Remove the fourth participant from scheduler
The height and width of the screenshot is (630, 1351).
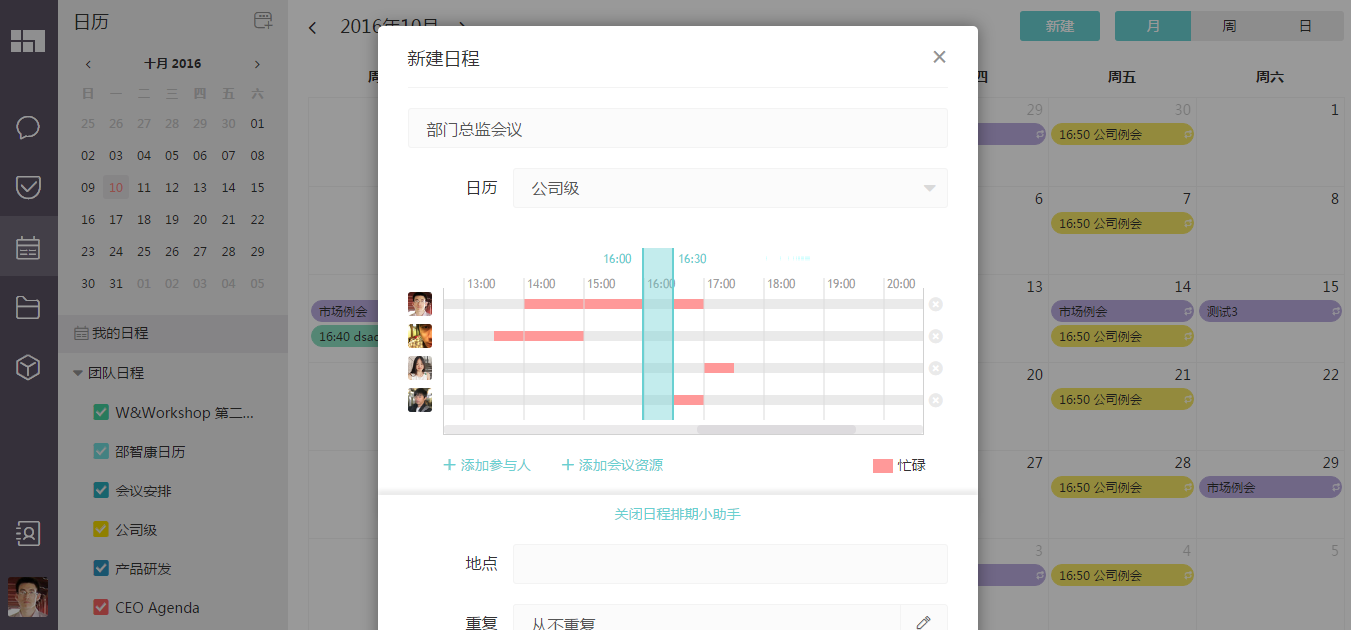tap(935, 400)
